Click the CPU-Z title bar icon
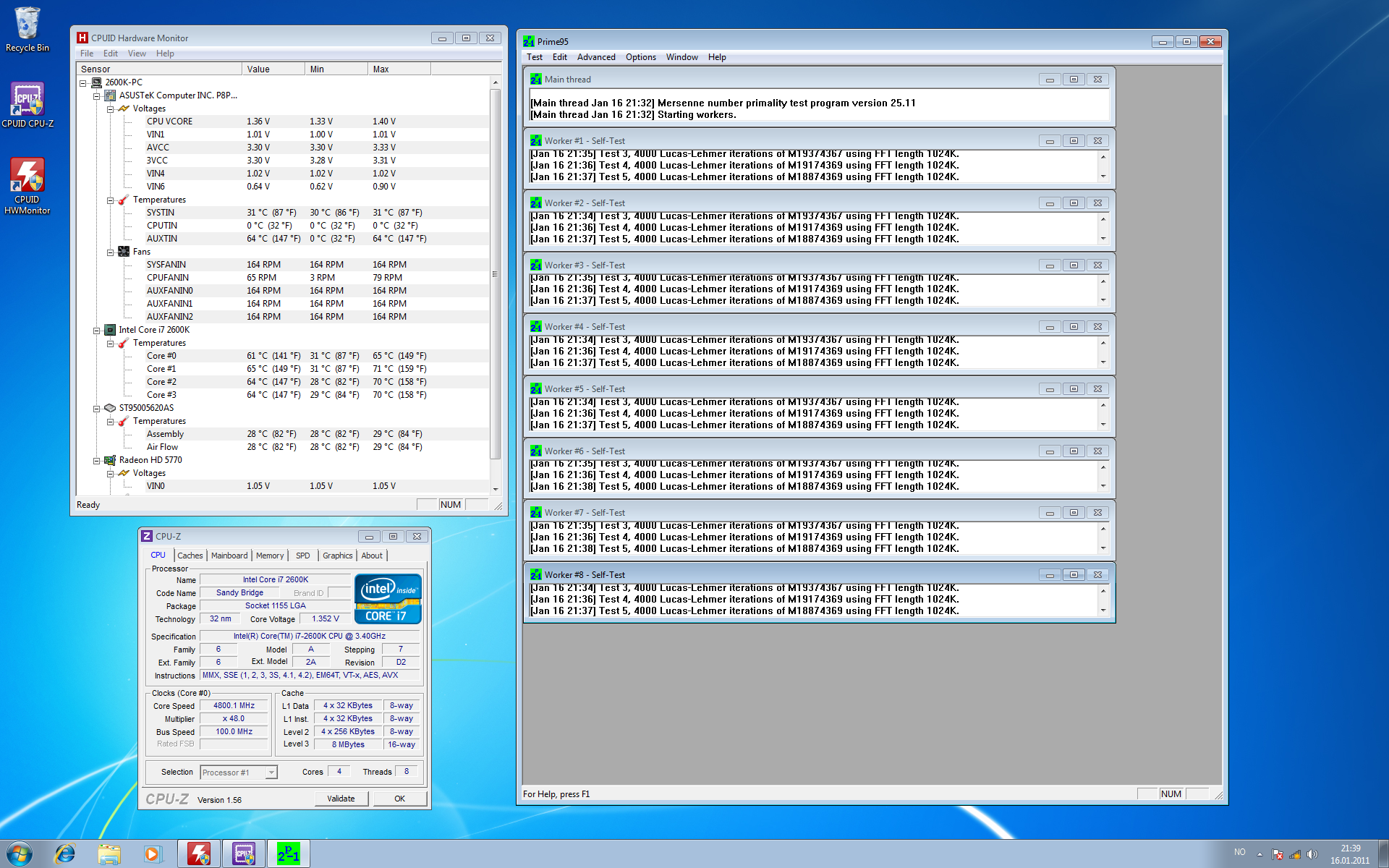 [x=147, y=536]
